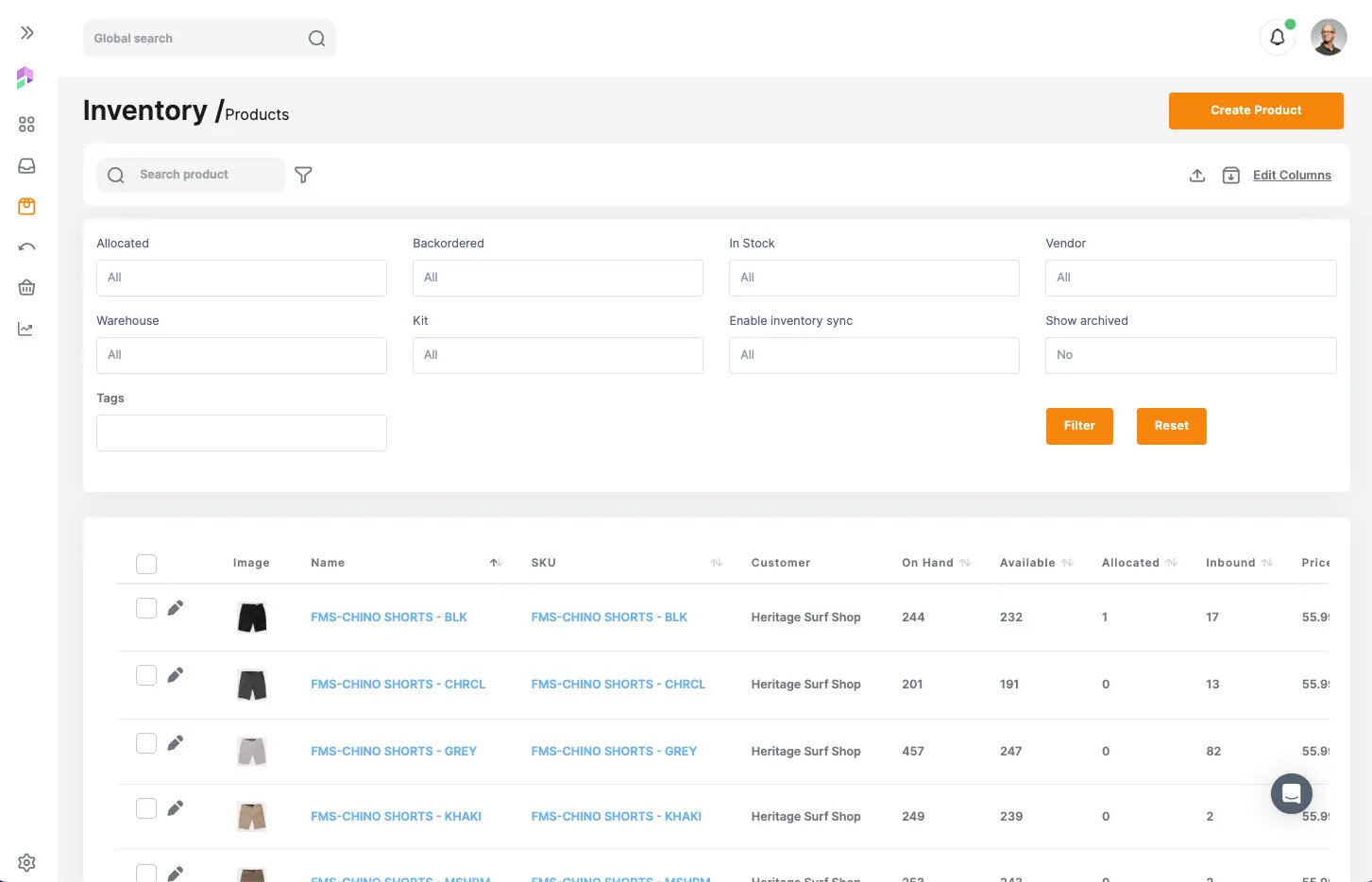Select the FMS-CHINO SHORTS - CHRCL row checkbox

point(146,675)
